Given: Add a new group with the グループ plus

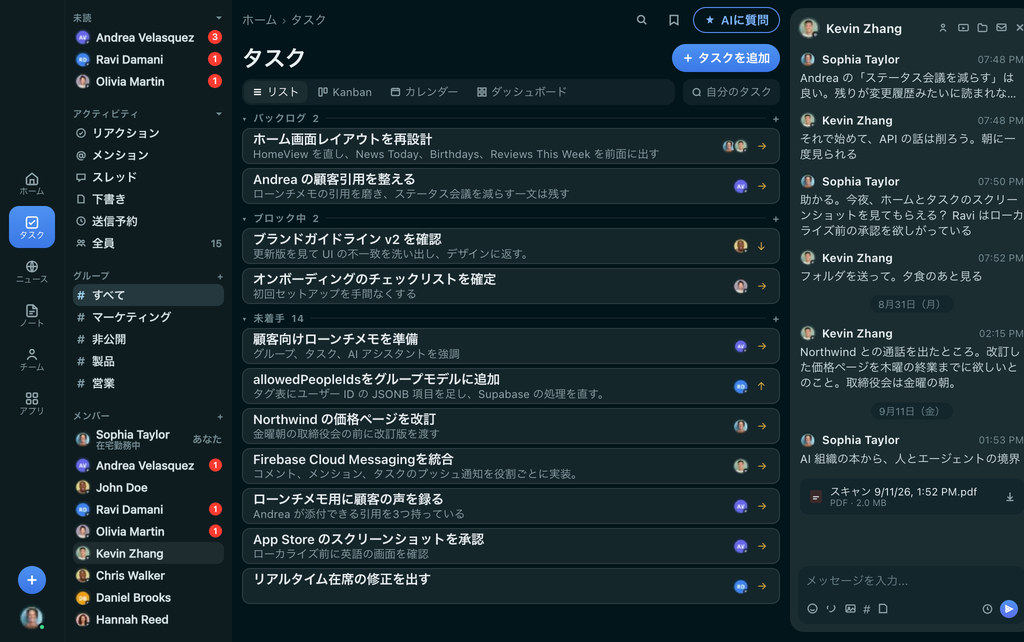Looking at the screenshot, I should click(220, 276).
